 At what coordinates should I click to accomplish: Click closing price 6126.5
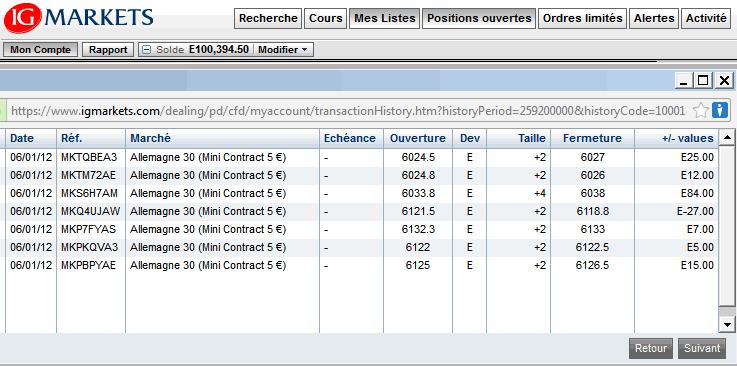pyautogui.click(x=593, y=265)
